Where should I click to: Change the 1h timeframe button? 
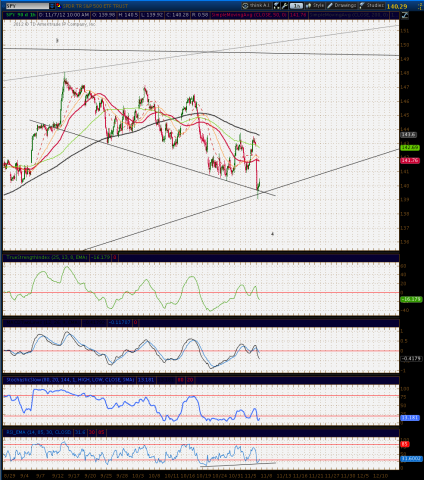[296, 6]
